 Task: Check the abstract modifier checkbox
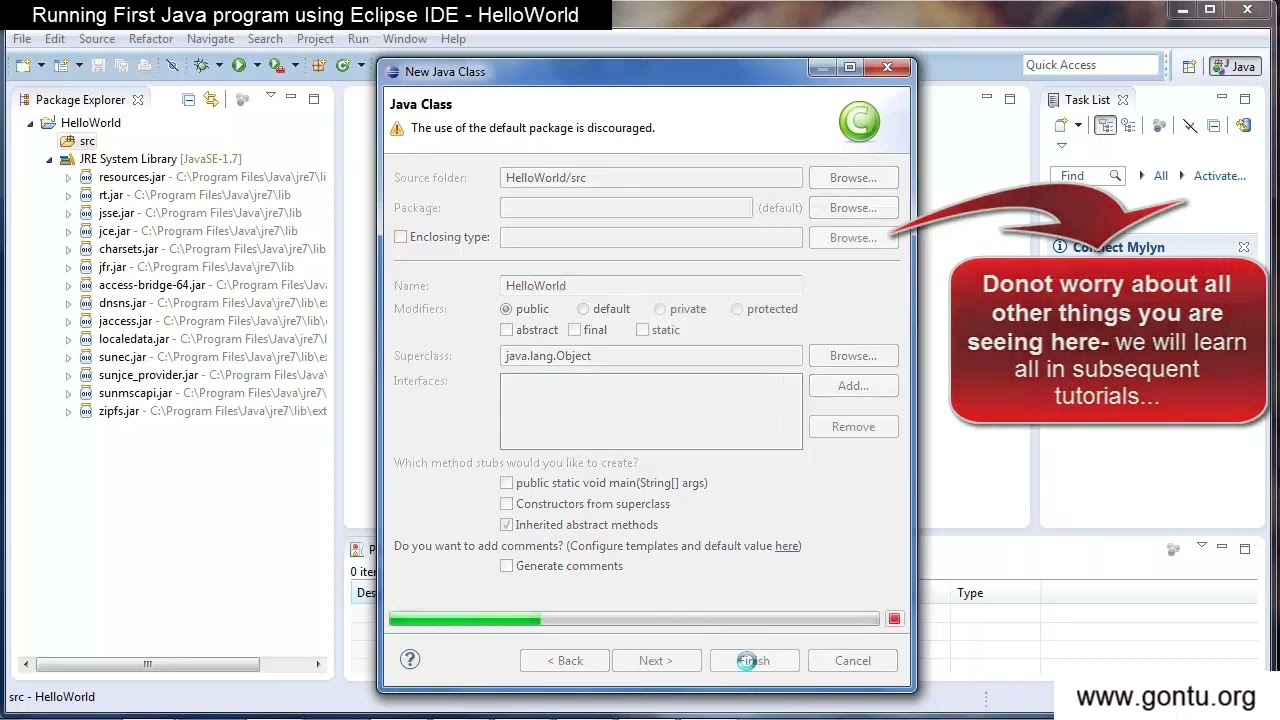(x=506, y=330)
